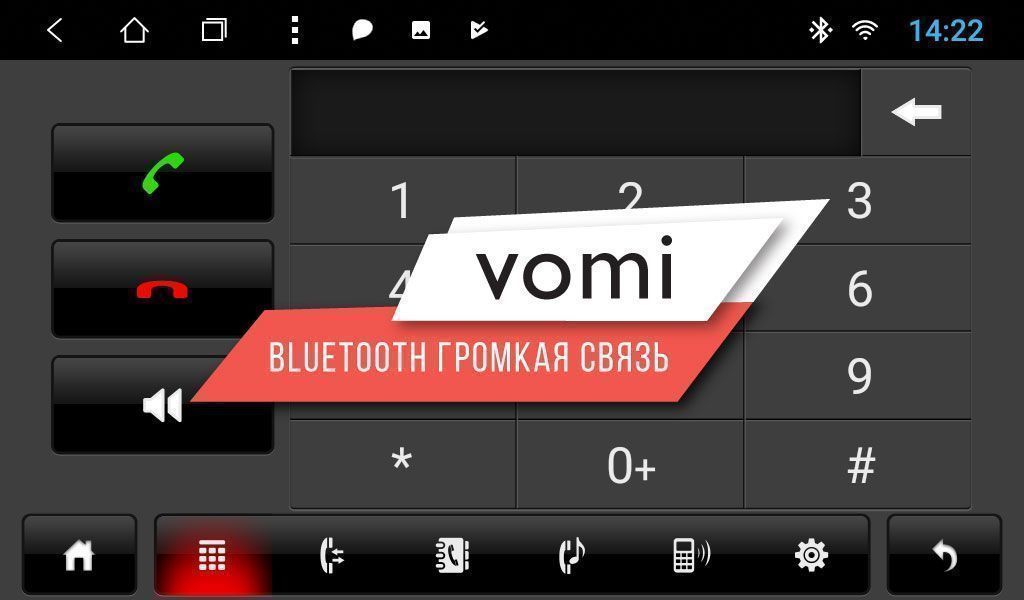Open Bluetooth settings gear
The width and height of the screenshot is (1024, 600).
coord(811,555)
